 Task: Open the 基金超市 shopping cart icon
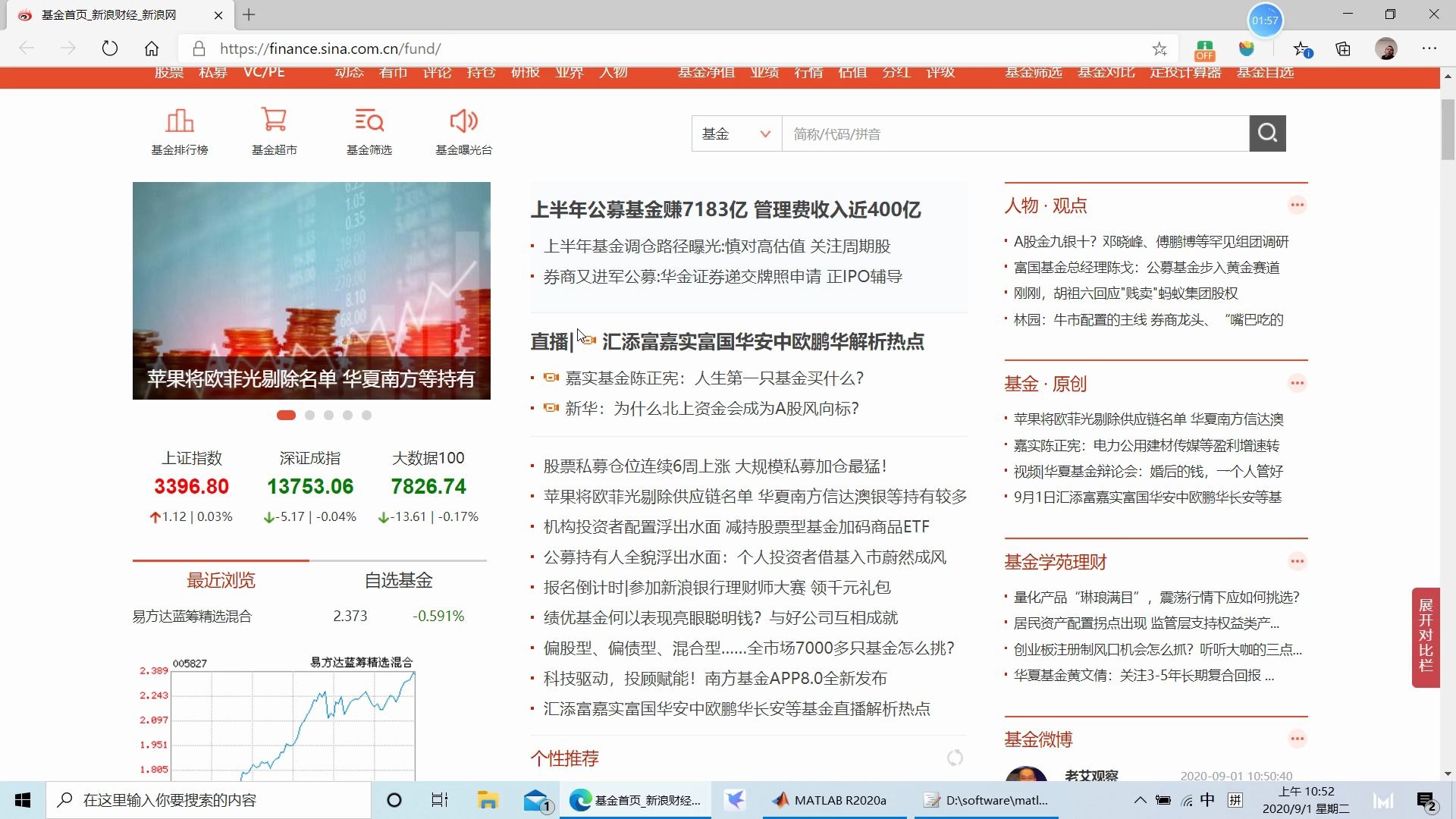click(x=274, y=131)
